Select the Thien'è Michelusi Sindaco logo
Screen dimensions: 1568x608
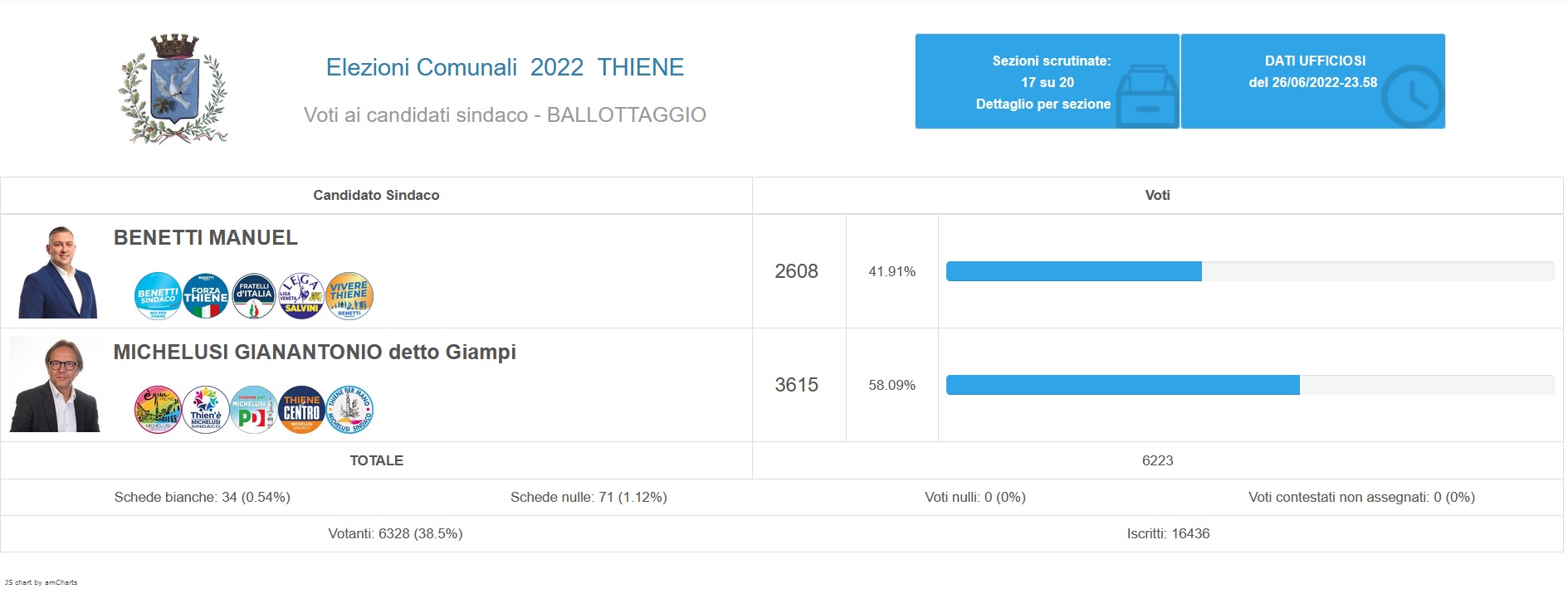(x=206, y=410)
